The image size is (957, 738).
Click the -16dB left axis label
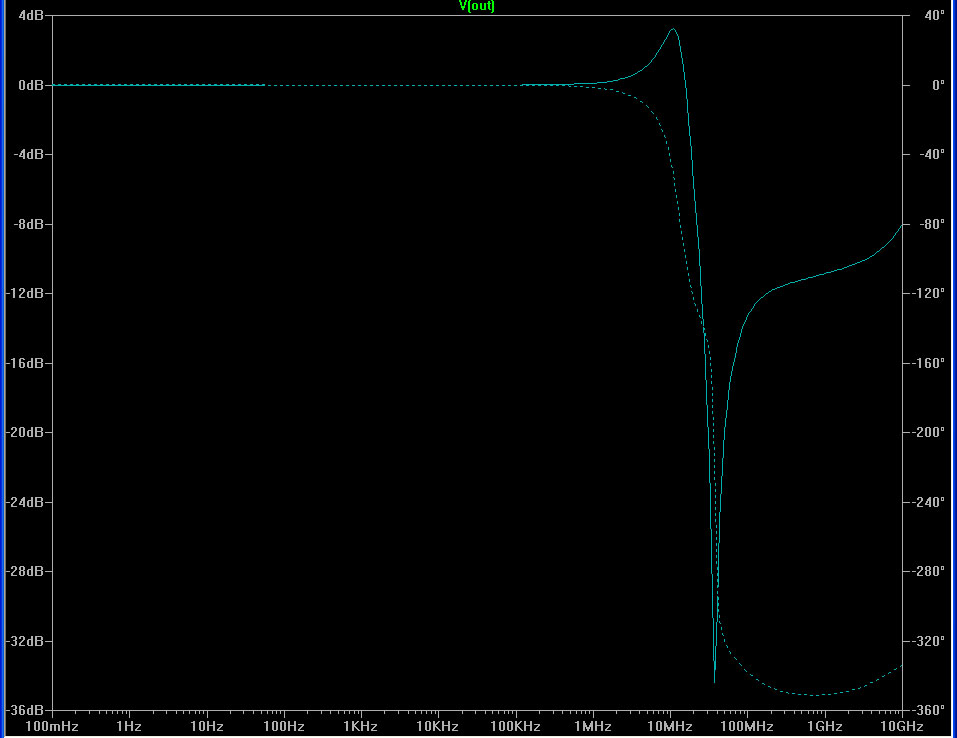26,363
